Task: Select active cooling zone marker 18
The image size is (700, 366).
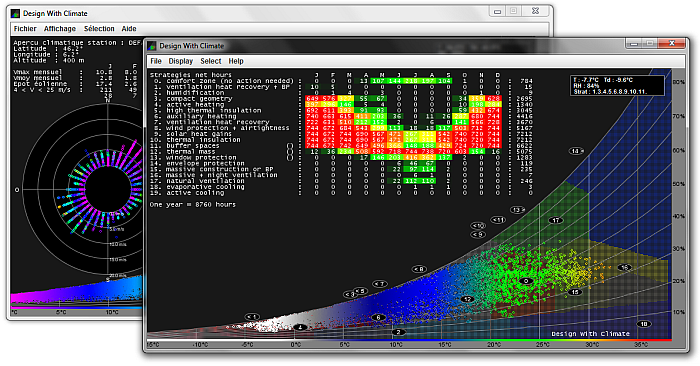Action: point(644,324)
